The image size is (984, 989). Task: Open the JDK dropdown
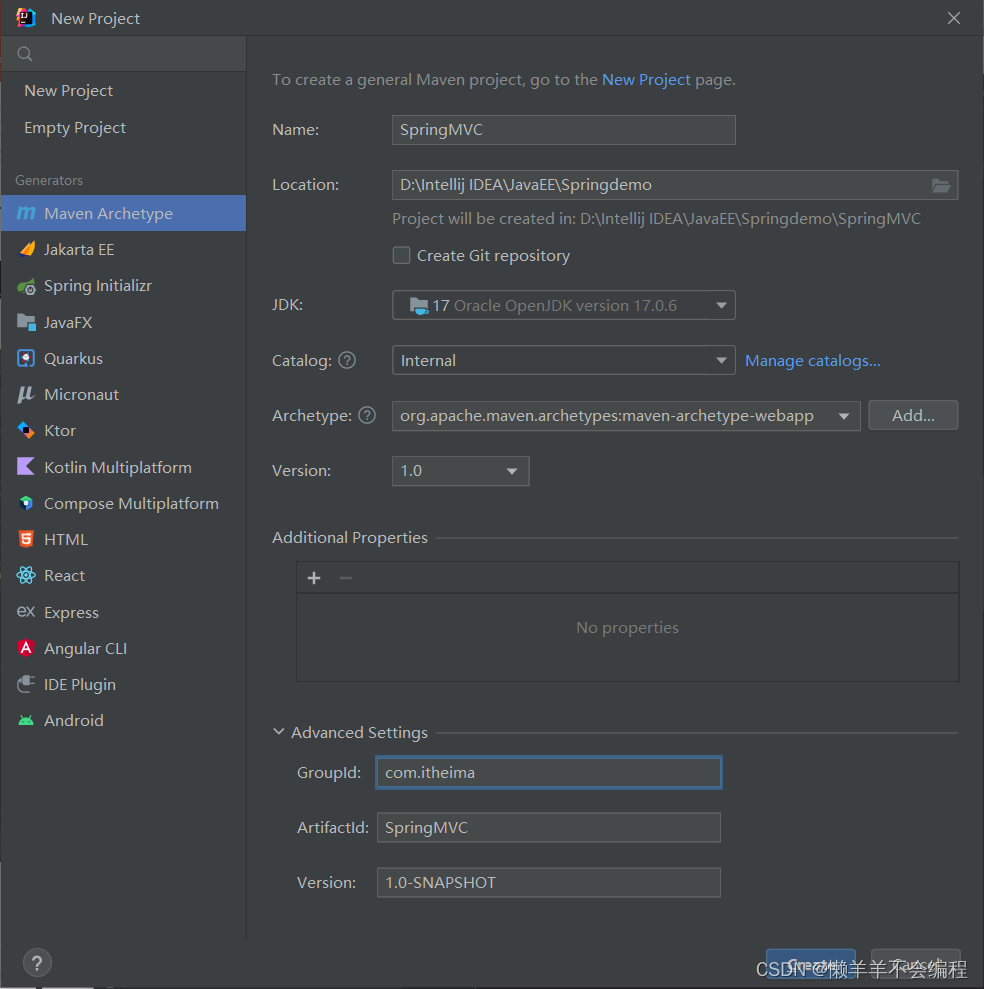coord(563,305)
